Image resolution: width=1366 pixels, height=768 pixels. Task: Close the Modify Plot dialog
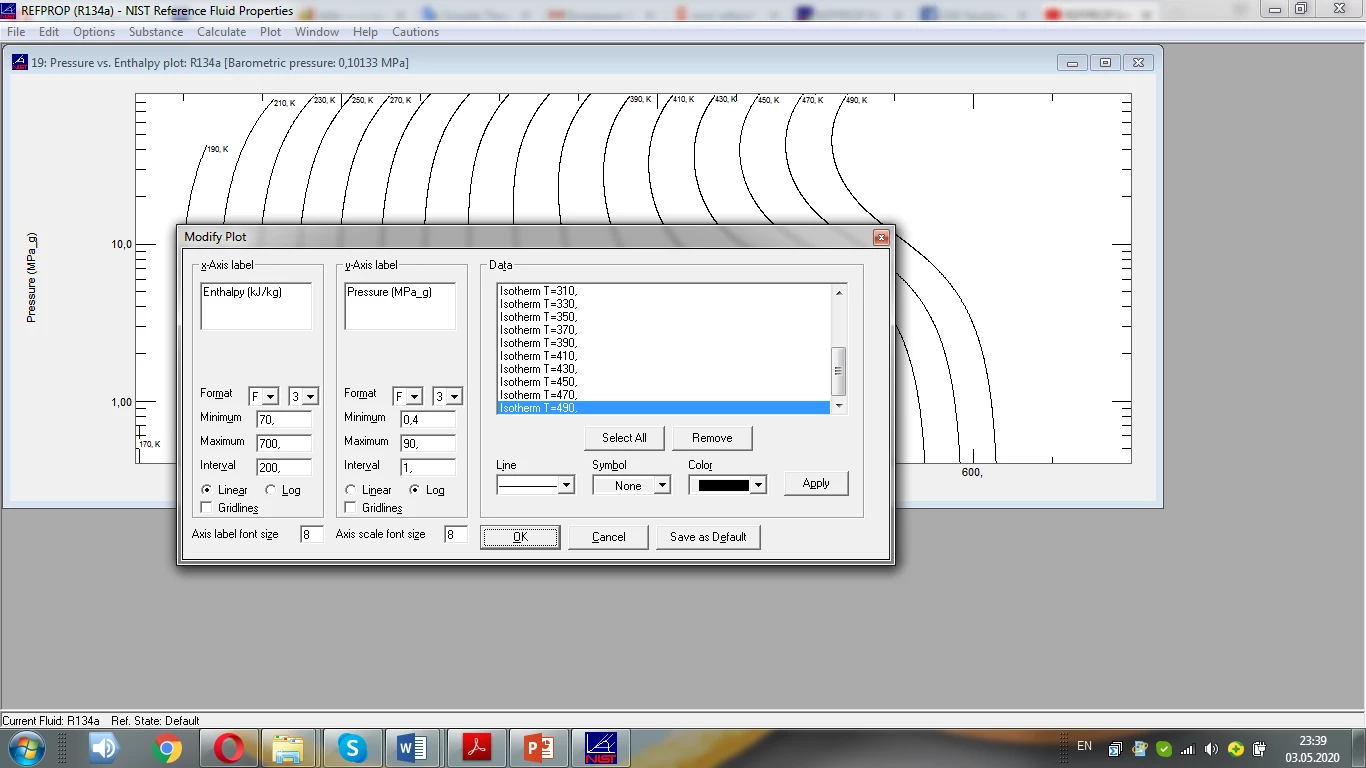(x=881, y=237)
